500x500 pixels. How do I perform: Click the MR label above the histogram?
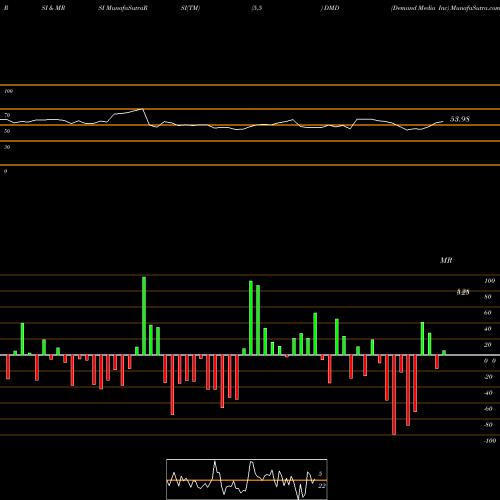click(x=446, y=260)
